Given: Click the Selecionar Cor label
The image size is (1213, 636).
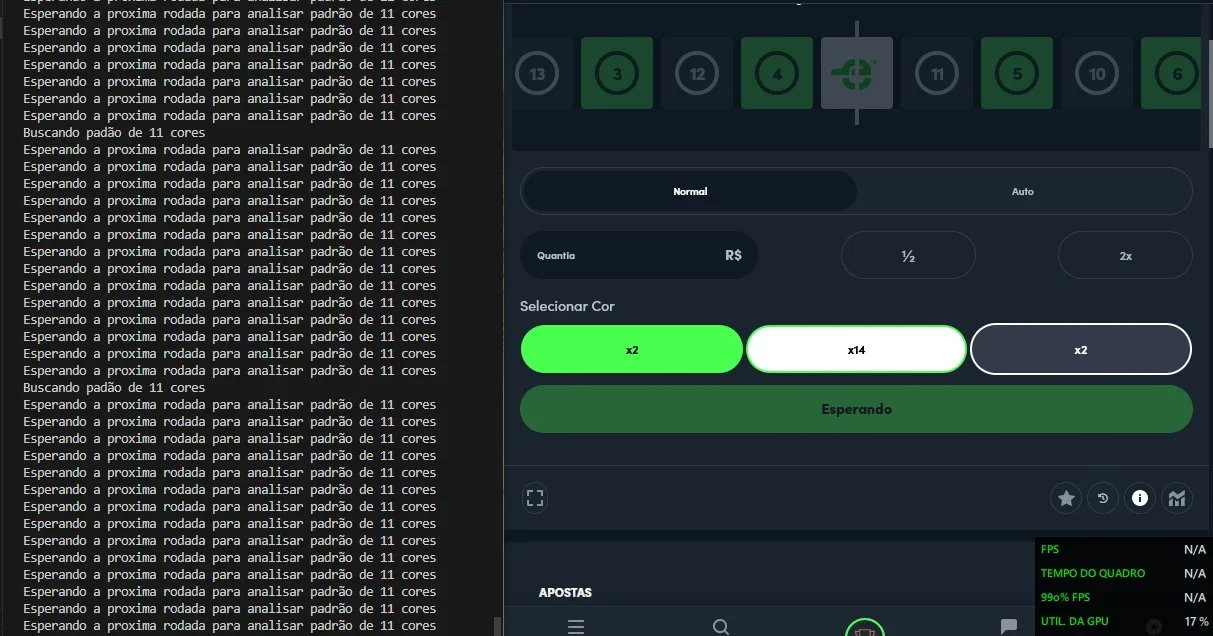Looking at the screenshot, I should click(x=567, y=306).
